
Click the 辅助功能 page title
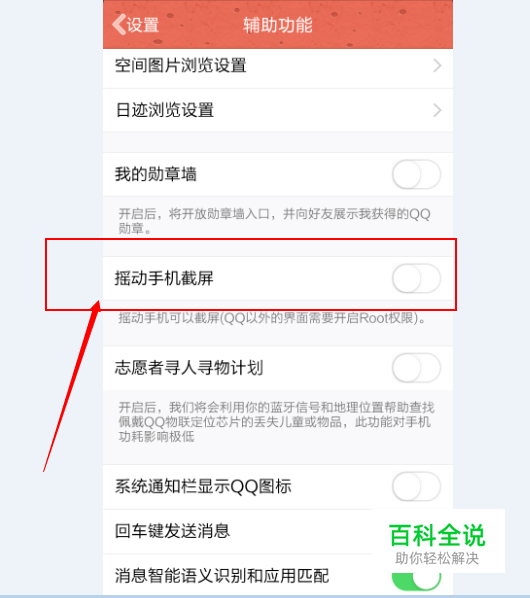(278, 25)
